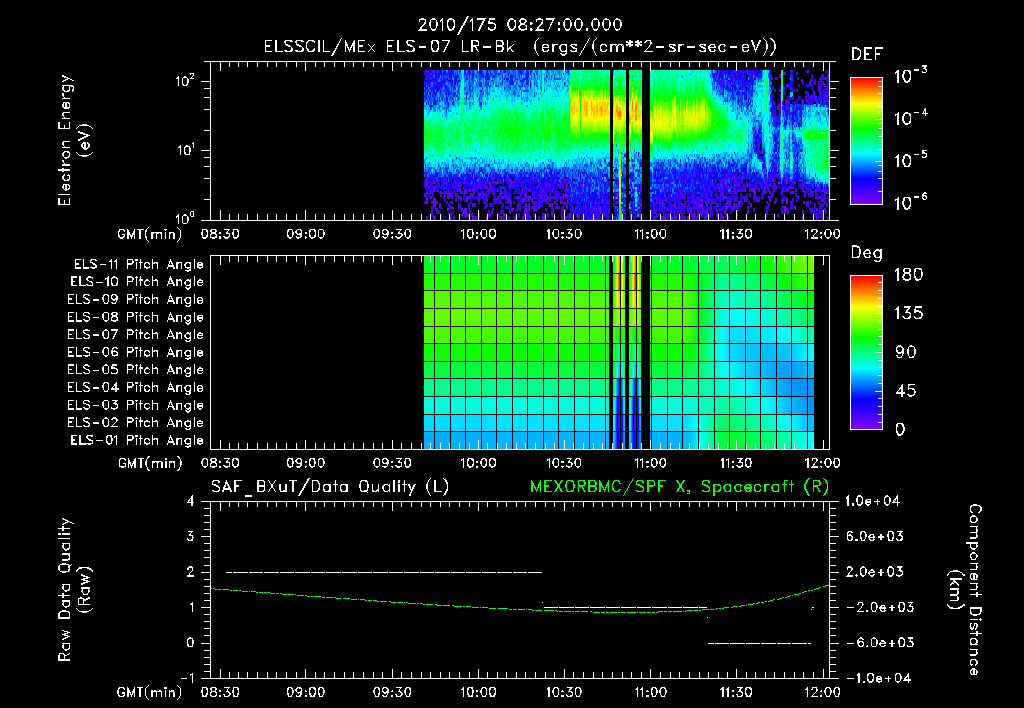
Task: Click the ELS-09 Pitch Angle row label
Action: point(136,300)
